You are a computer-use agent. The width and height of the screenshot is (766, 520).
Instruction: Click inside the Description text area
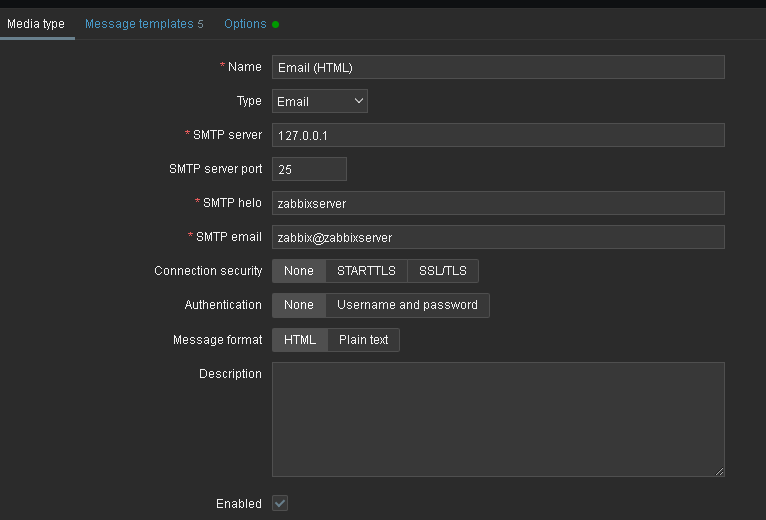pos(497,419)
